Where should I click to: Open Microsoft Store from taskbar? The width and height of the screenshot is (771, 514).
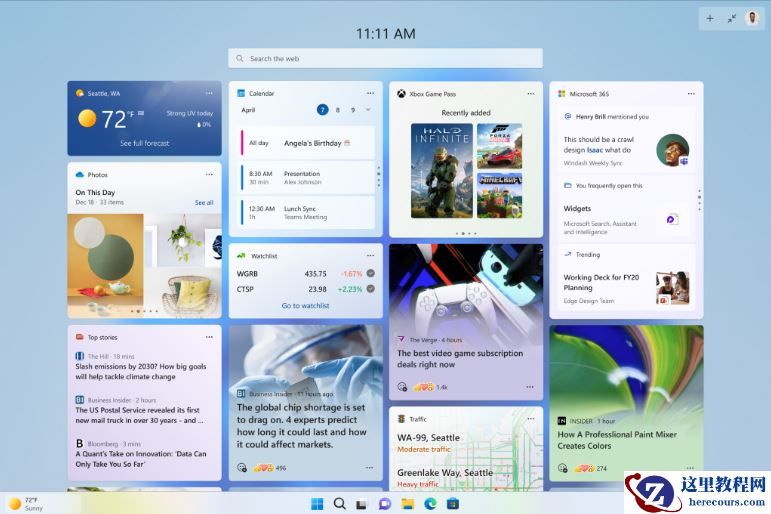click(x=453, y=504)
